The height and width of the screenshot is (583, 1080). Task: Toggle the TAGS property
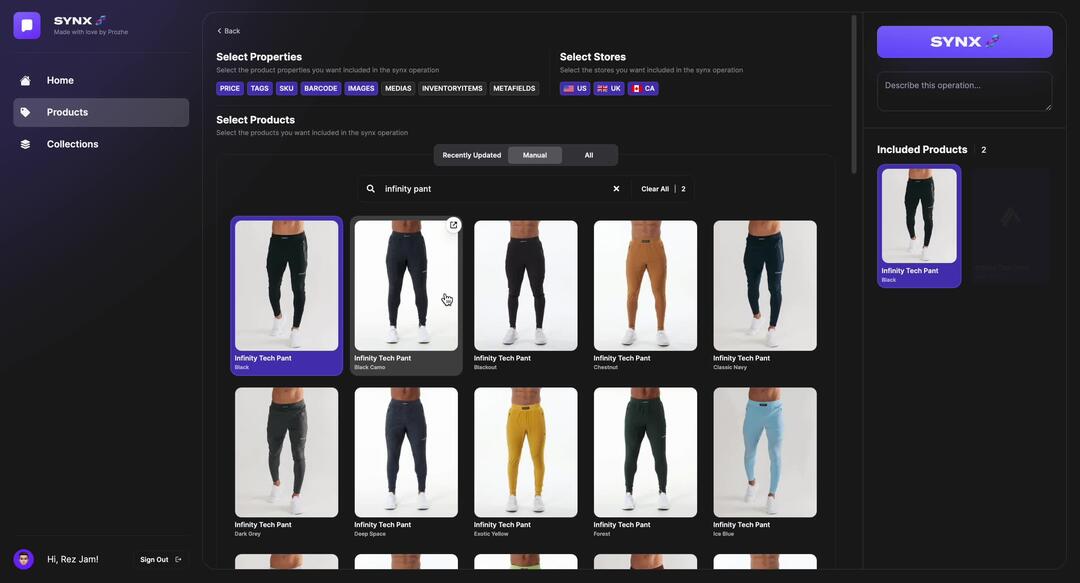coord(260,88)
